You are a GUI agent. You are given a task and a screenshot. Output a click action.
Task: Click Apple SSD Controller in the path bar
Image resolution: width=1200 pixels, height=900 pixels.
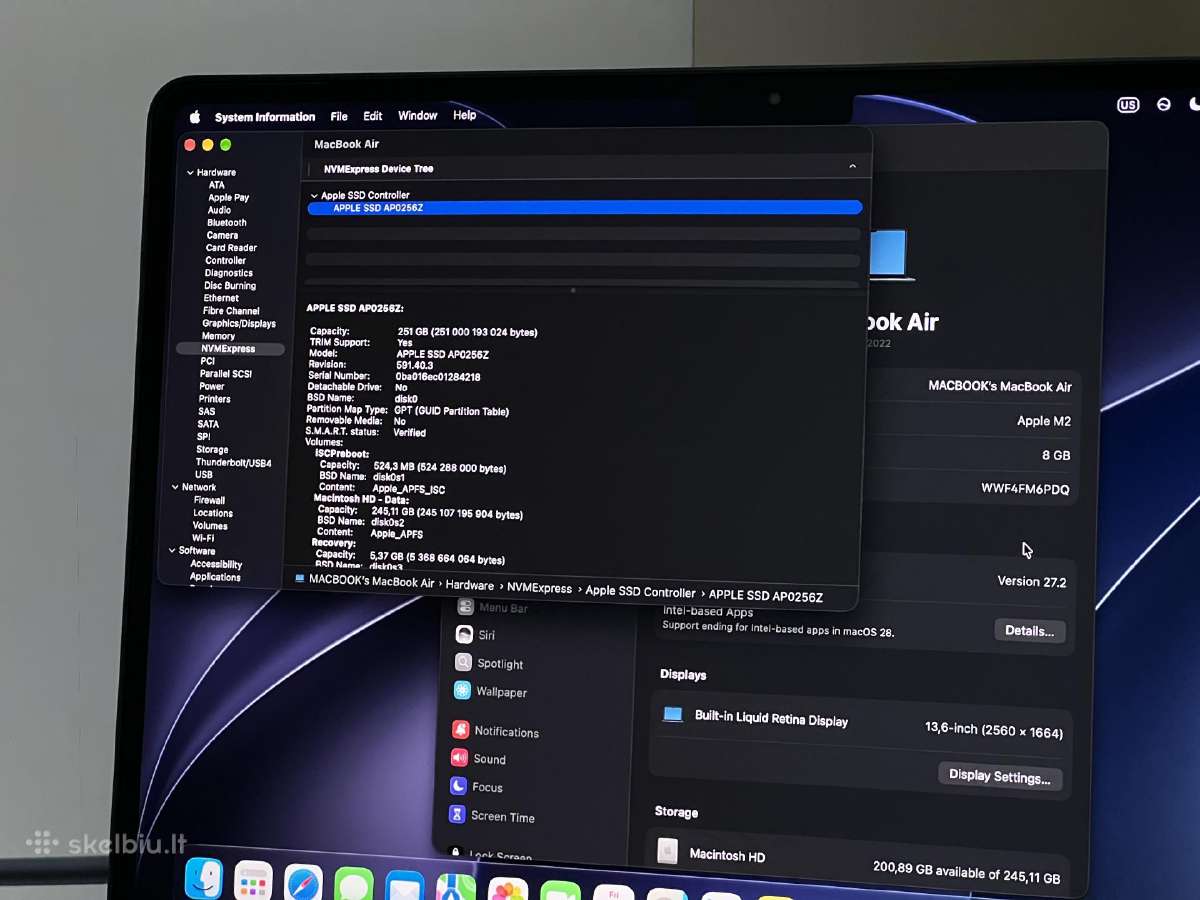pyautogui.click(x=640, y=592)
